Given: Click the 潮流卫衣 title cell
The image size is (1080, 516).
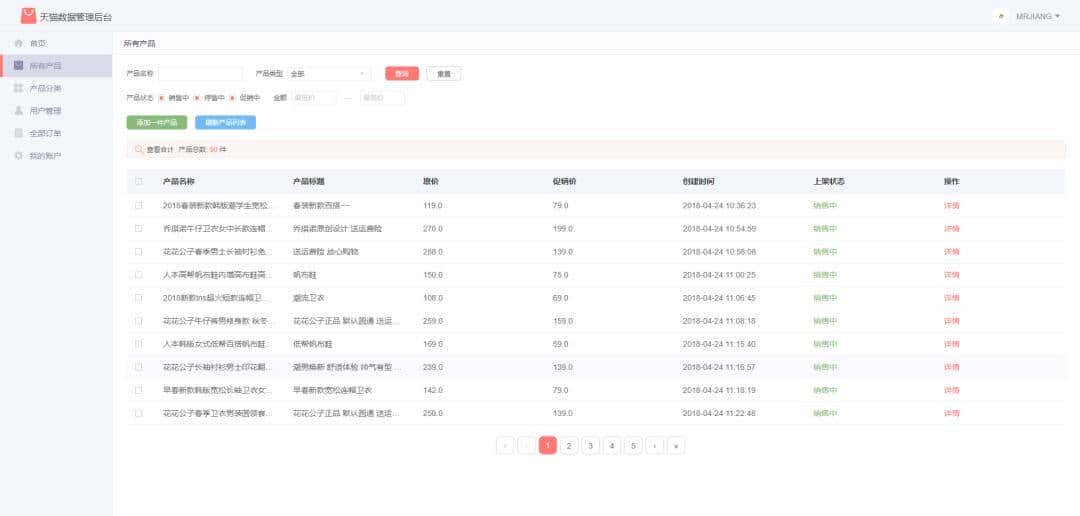Looking at the screenshot, I should pyautogui.click(x=309, y=298).
